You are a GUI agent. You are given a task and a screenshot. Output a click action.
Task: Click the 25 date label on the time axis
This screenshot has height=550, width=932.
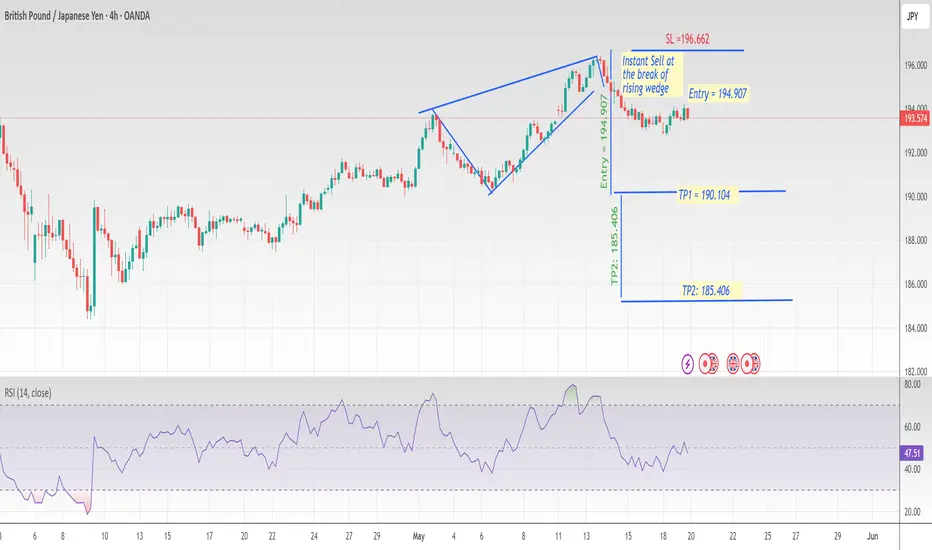tap(767, 536)
